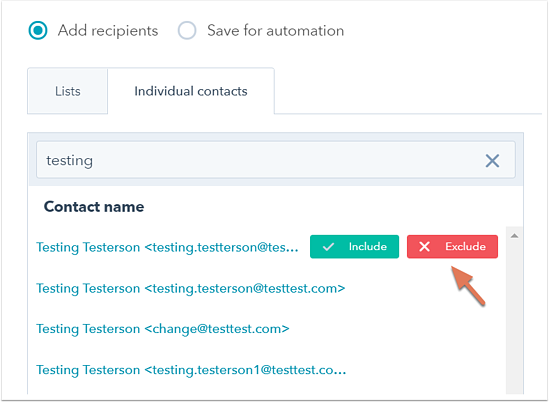Viewport: 549px width, 402px height.
Task: Click the Save for automation label
Action: pyautogui.click(x=276, y=30)
